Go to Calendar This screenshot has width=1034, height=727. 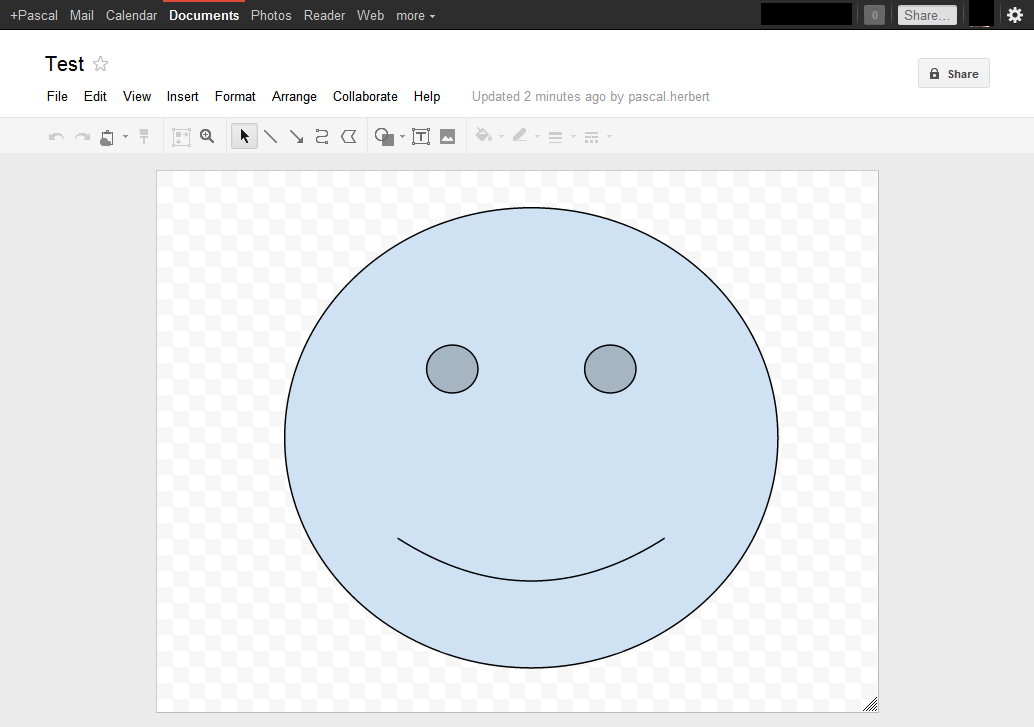[x=131, y=15]
